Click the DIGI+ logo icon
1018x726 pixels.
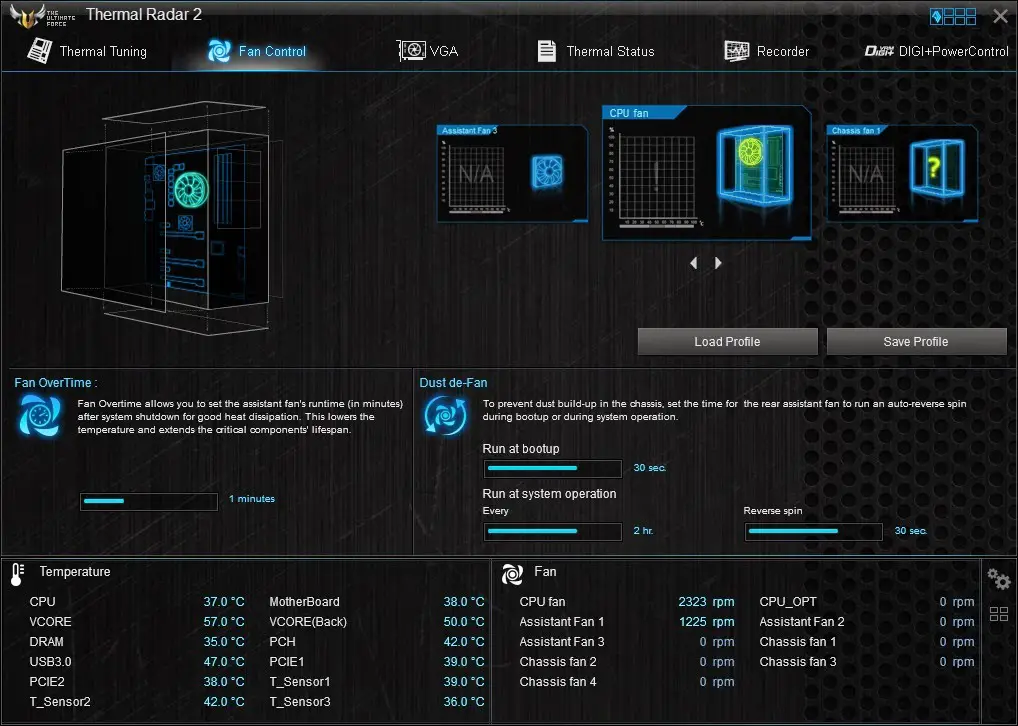[x=879, y=51]
